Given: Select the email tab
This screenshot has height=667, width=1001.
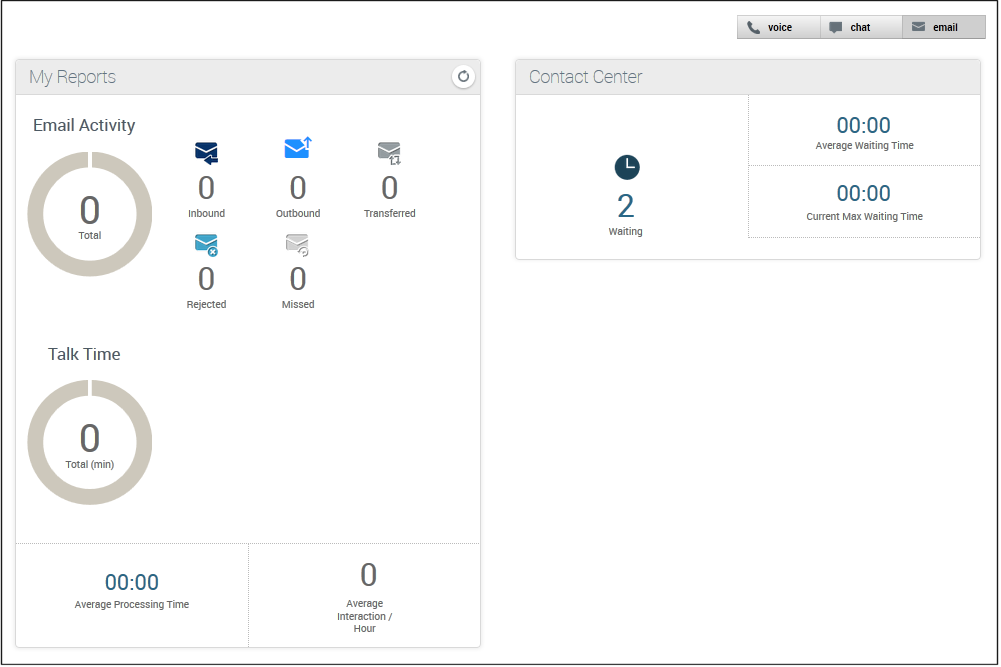Looking at the screenshot, I should pyautogui.click(x=944, y=28).
